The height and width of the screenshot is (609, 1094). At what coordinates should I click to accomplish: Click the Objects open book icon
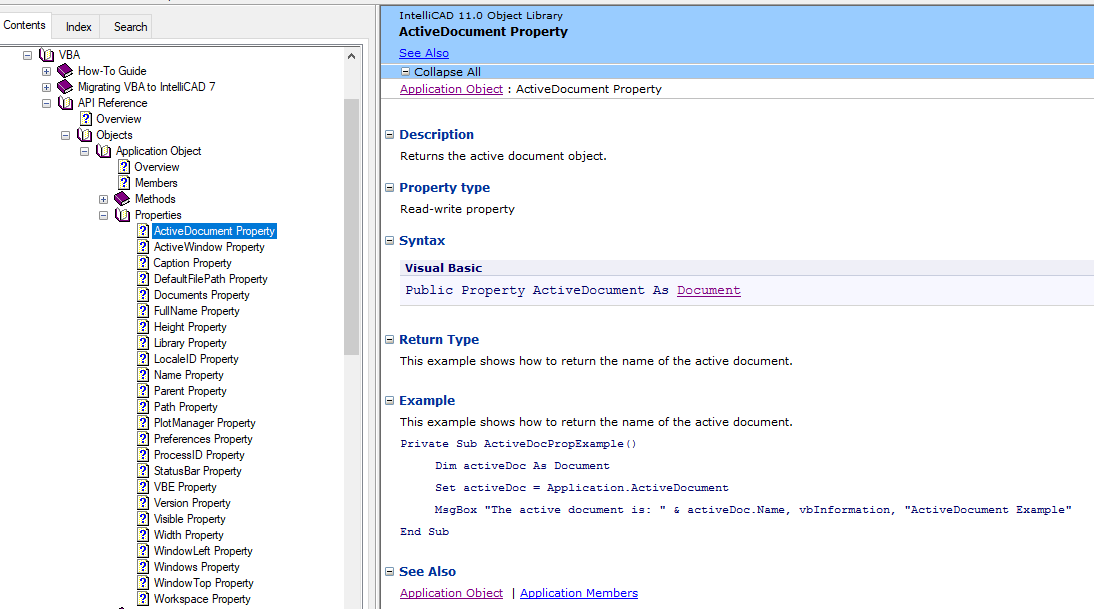point(84,135)
